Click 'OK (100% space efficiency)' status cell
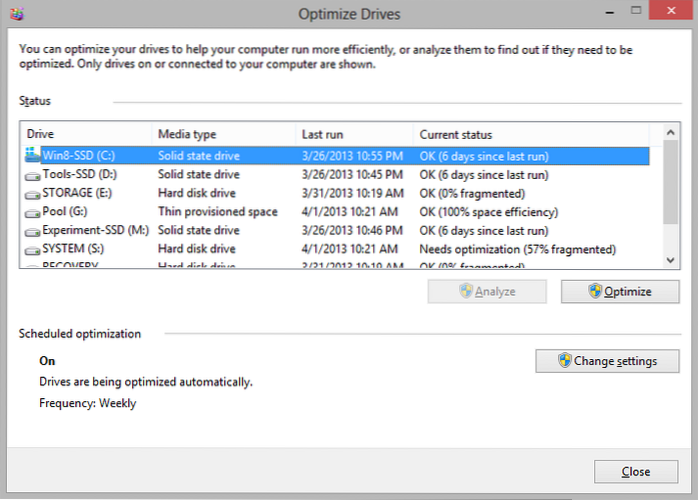This screenshot has width=698, height=500. coord(489,212)
